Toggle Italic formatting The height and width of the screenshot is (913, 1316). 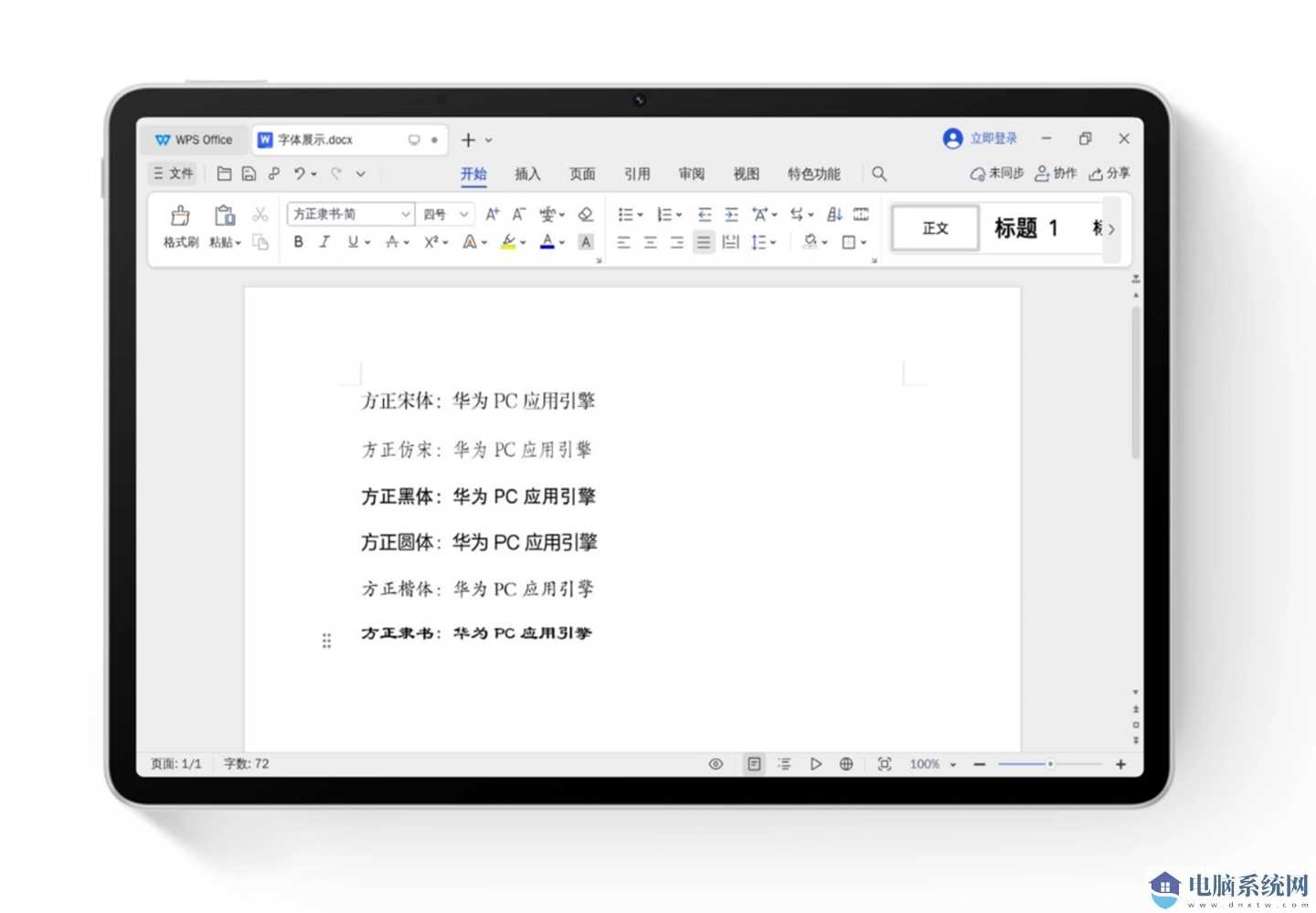point(324,242)
